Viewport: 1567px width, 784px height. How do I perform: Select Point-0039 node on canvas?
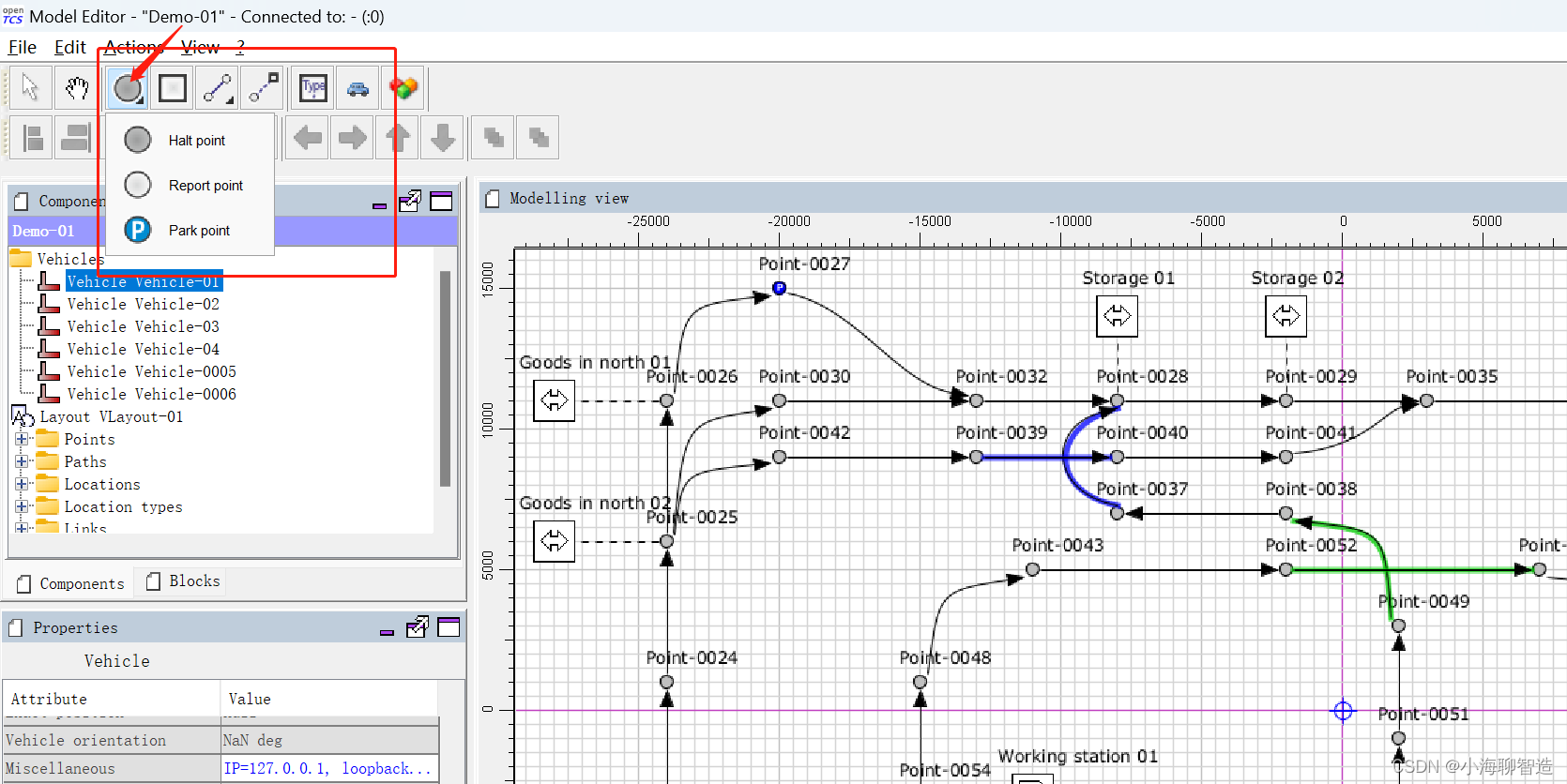976,457
